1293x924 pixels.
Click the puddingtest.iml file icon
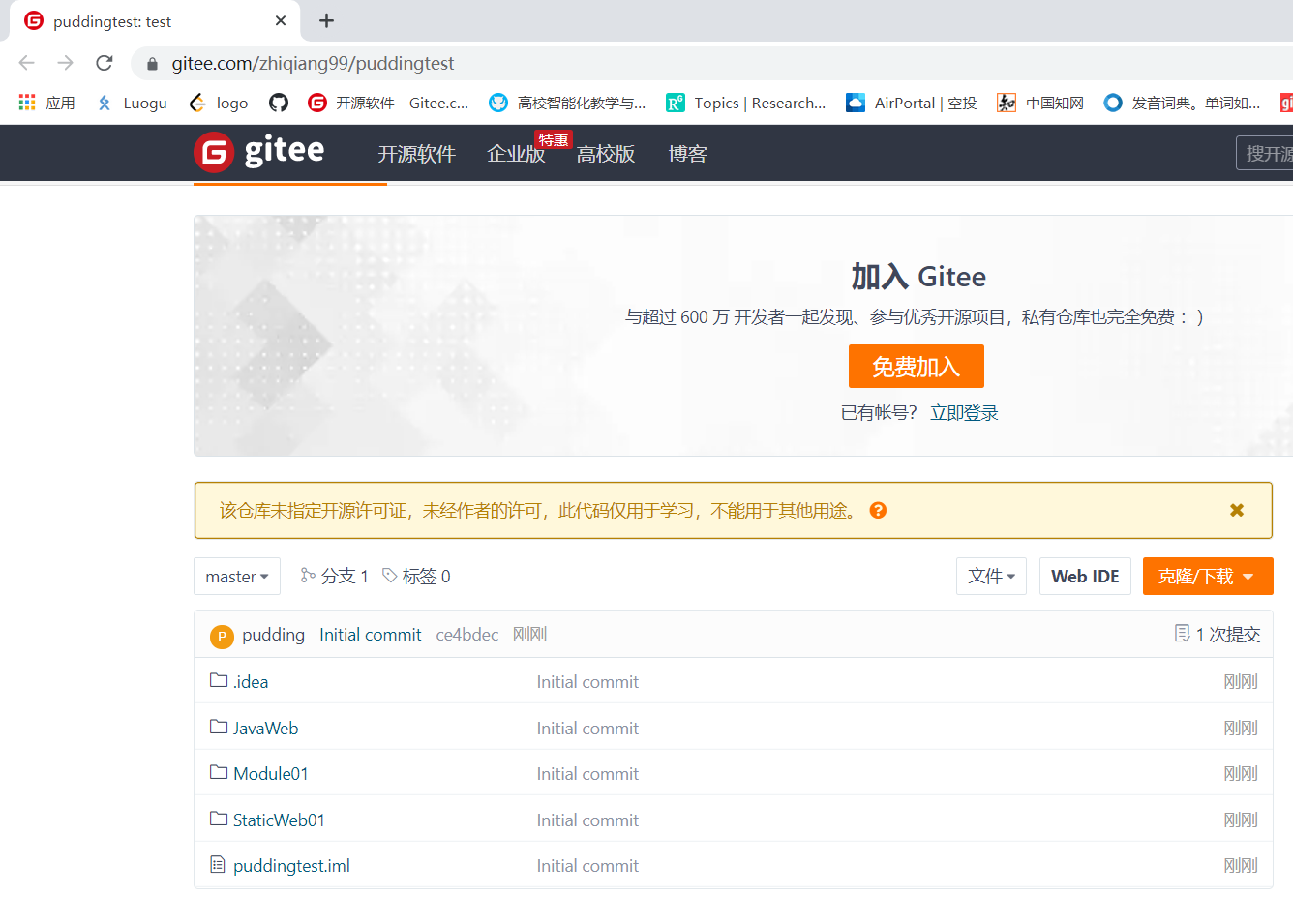point(218,864)
